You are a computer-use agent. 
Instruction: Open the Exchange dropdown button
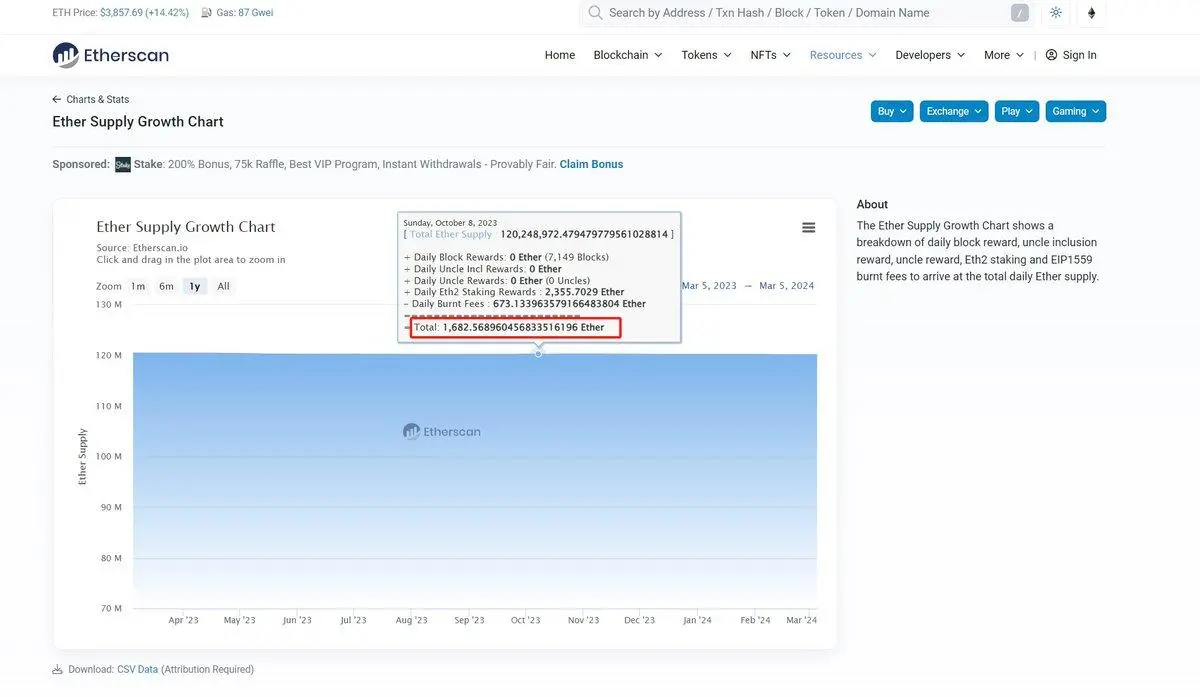pos(954,111)
